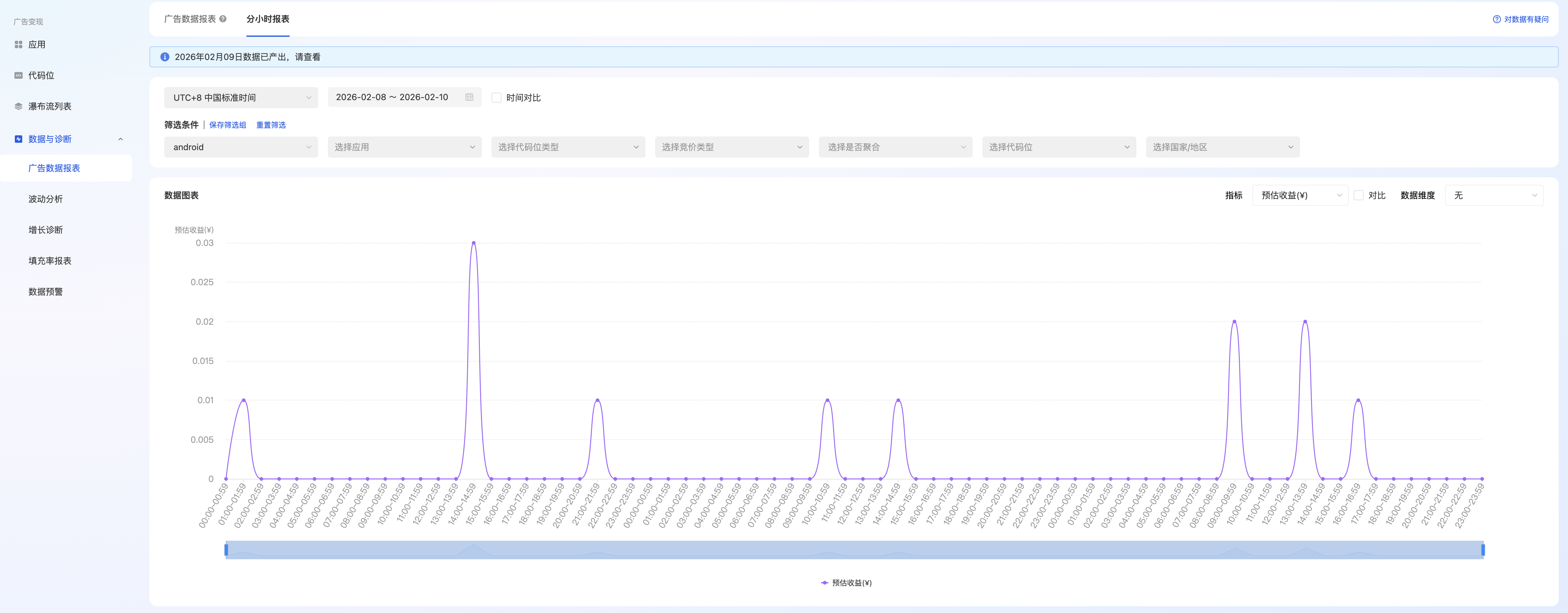Click the 重置筛选 link
The height and width of the screenshot is (613, 1568).
[271, 125]
